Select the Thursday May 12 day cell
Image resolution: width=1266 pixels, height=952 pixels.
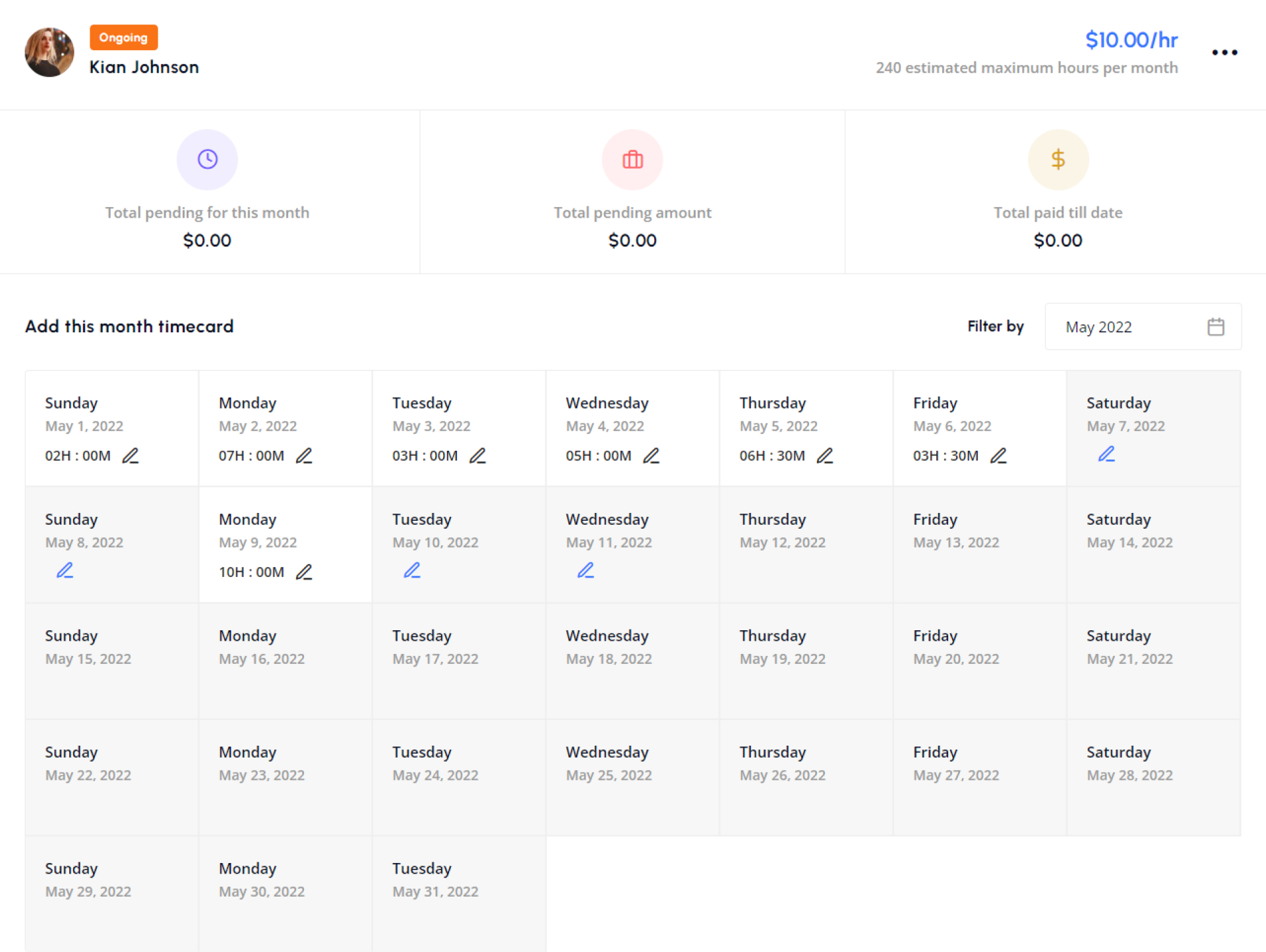click(806, 545)
